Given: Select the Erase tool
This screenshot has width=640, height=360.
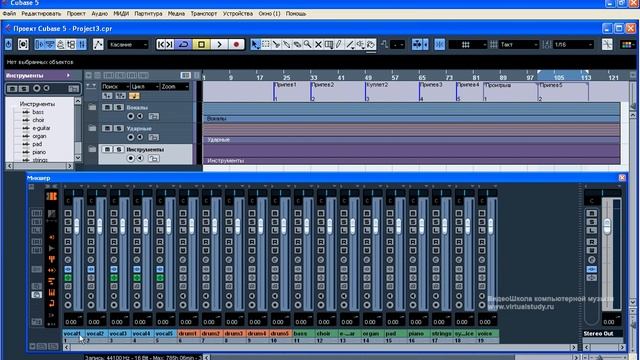Looking at the screenshot, I should click(297, 44).
